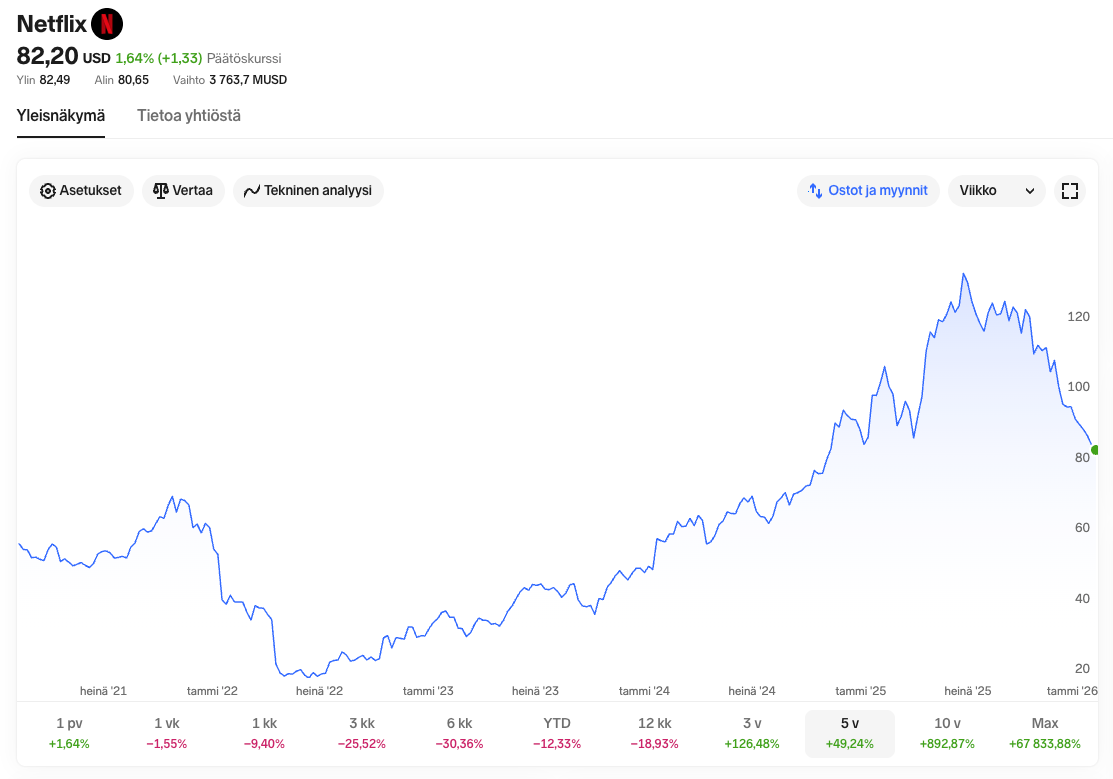Select the 3 kk time range
The height and width of the screenshot is (779, 1113).
click(362, 734)
